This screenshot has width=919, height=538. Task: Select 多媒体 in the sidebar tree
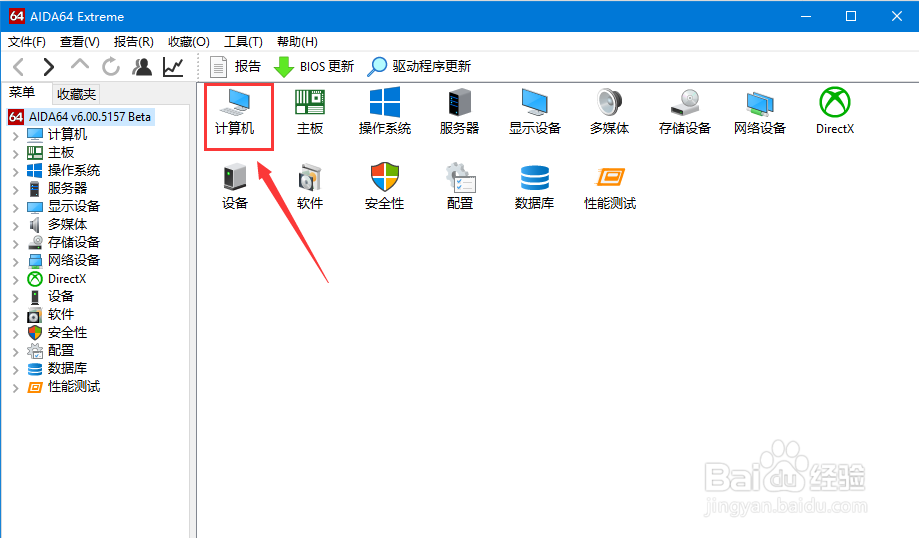coord(67,224)
